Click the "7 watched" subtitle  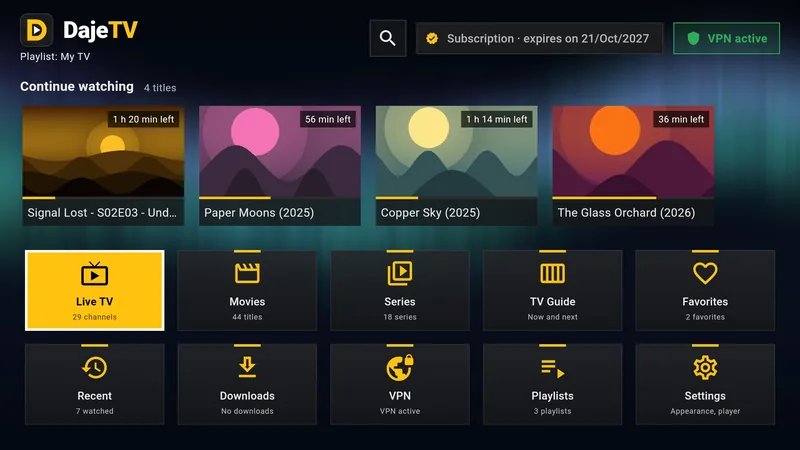tap(94, 411)
